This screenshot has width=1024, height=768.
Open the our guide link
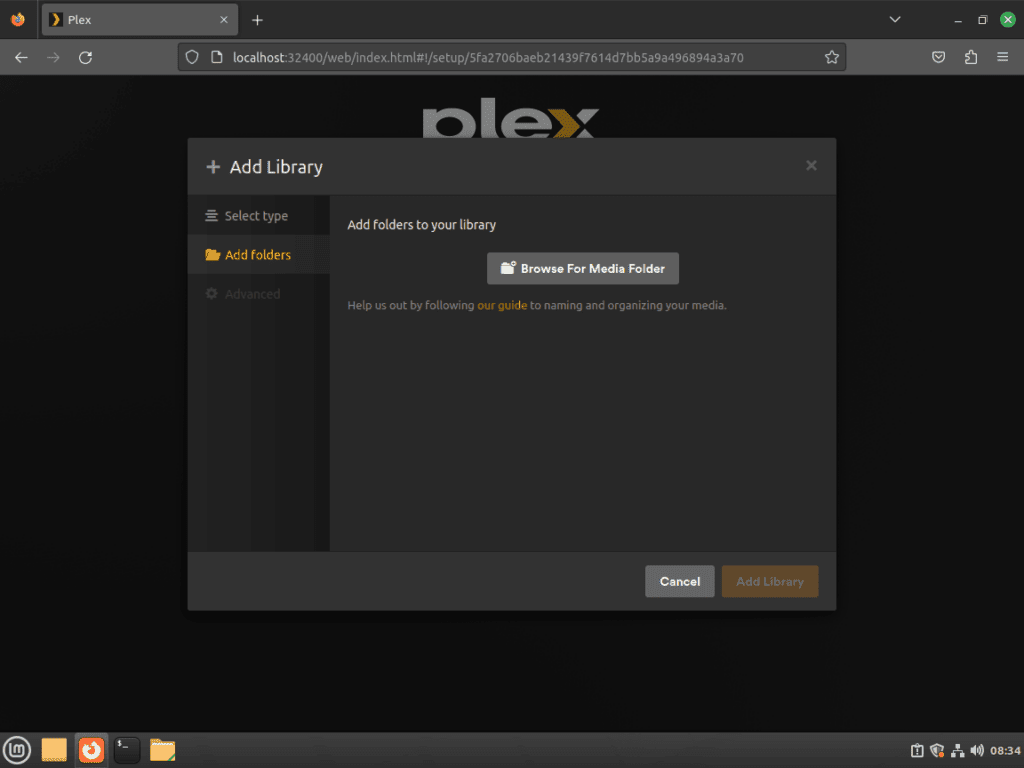point(503,305)
